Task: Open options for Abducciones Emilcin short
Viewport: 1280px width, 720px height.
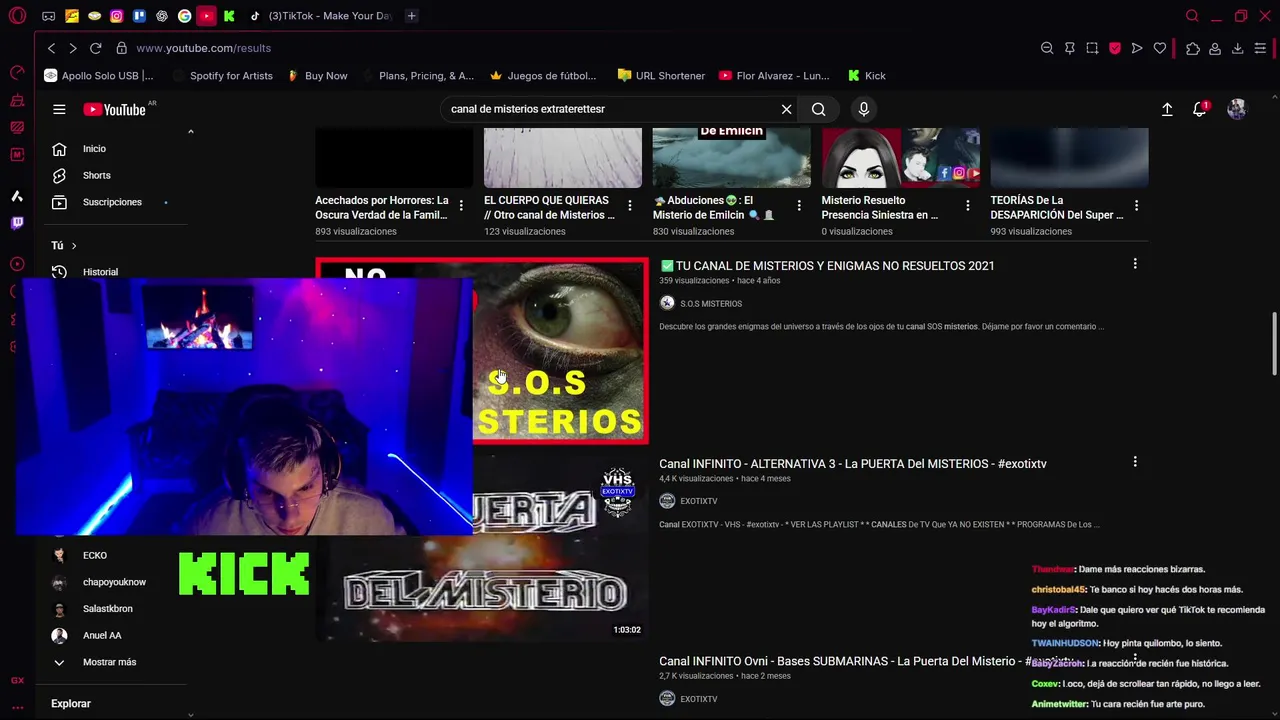Action: click(799, 205)
